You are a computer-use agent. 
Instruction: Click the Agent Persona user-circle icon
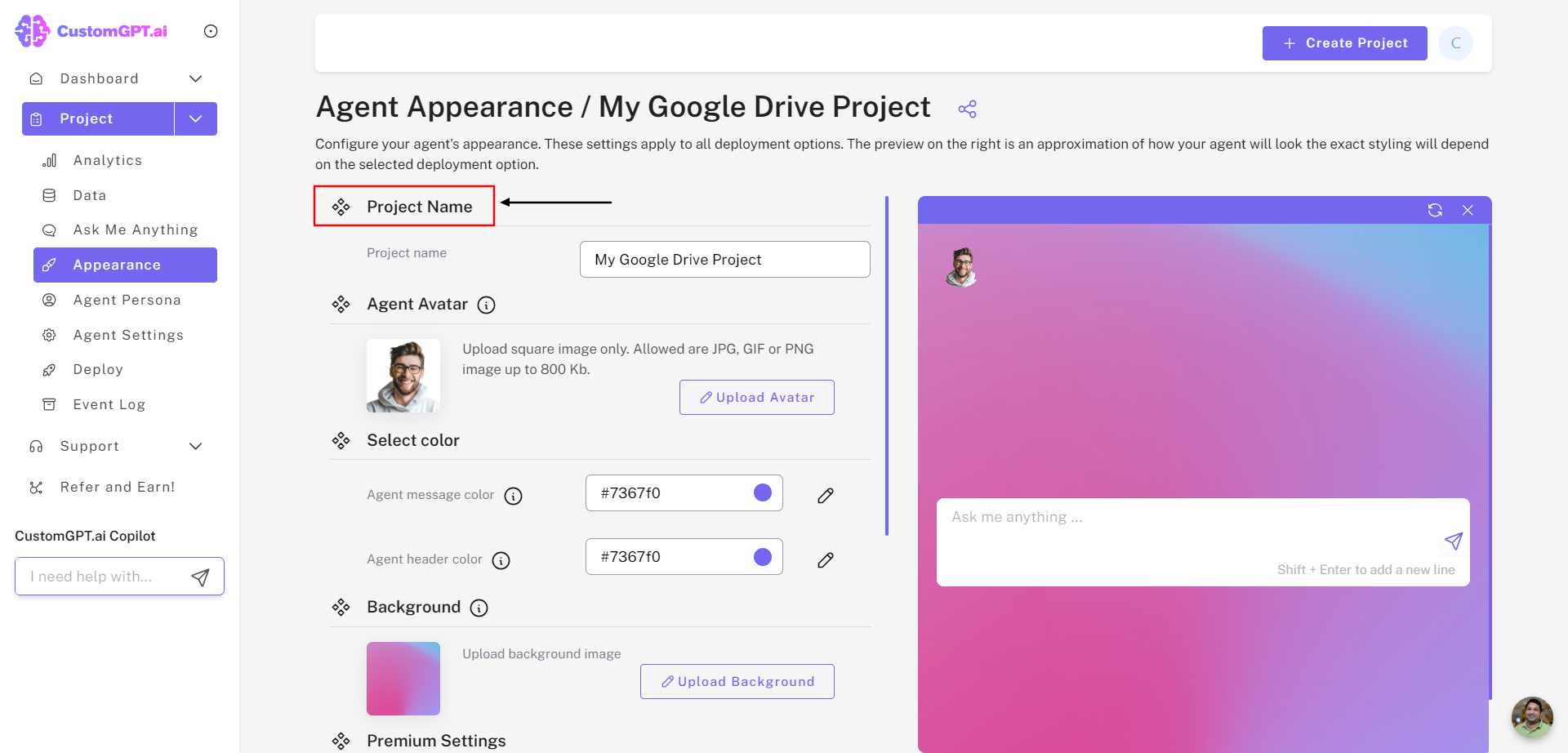coord(49,300)
